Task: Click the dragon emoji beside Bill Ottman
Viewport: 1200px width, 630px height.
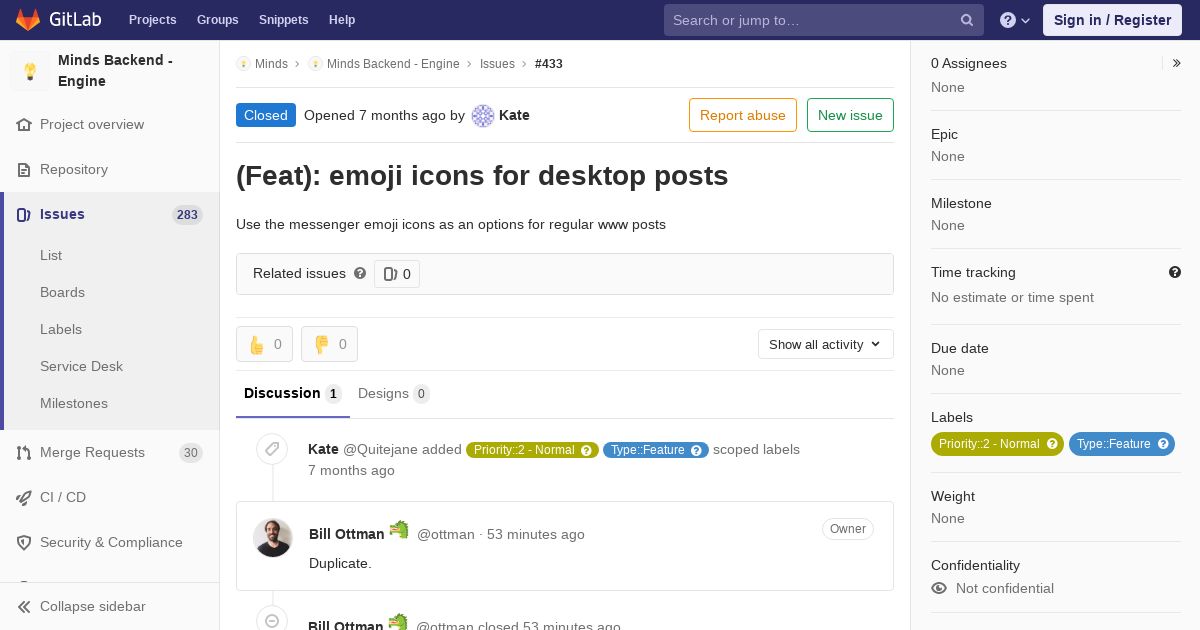Action: click(x=399, y=530)
